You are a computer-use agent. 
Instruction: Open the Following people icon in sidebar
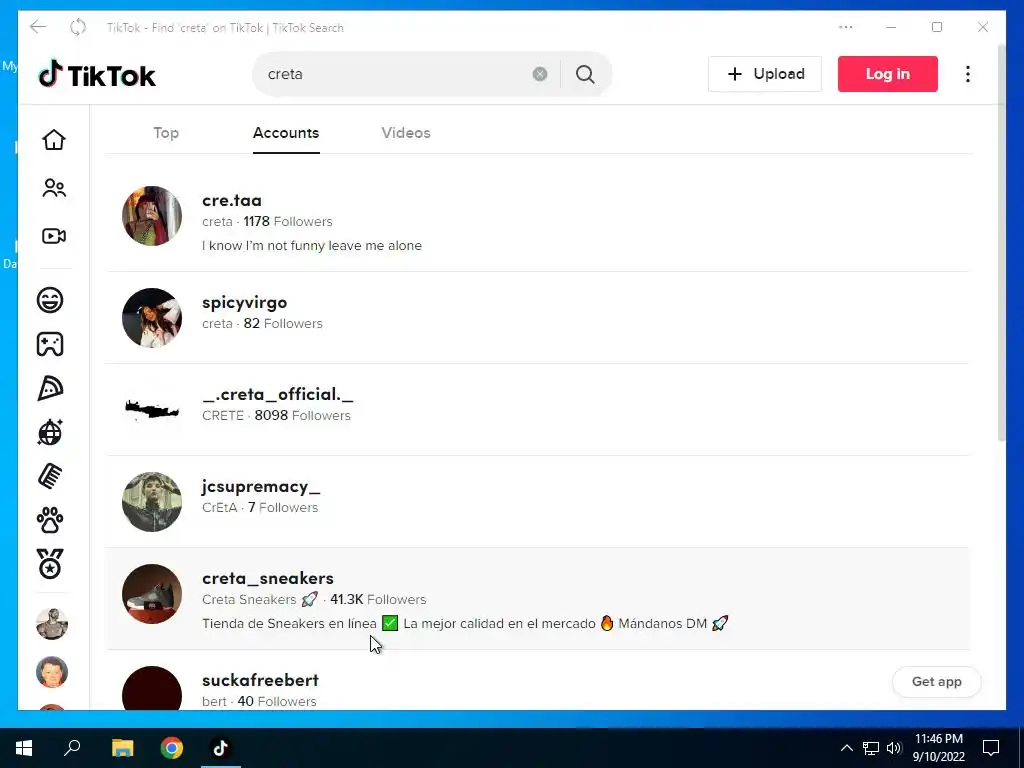click(x=54, y=188)
